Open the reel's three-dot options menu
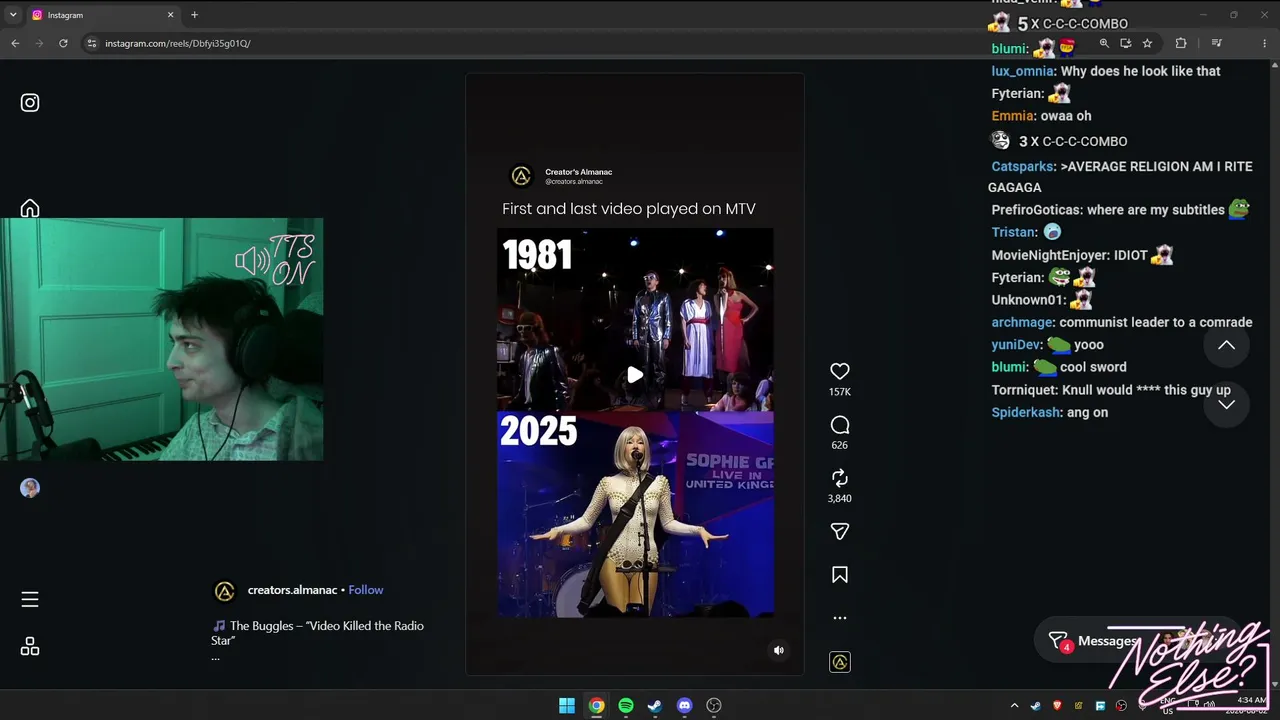 (x=840, y=618)
